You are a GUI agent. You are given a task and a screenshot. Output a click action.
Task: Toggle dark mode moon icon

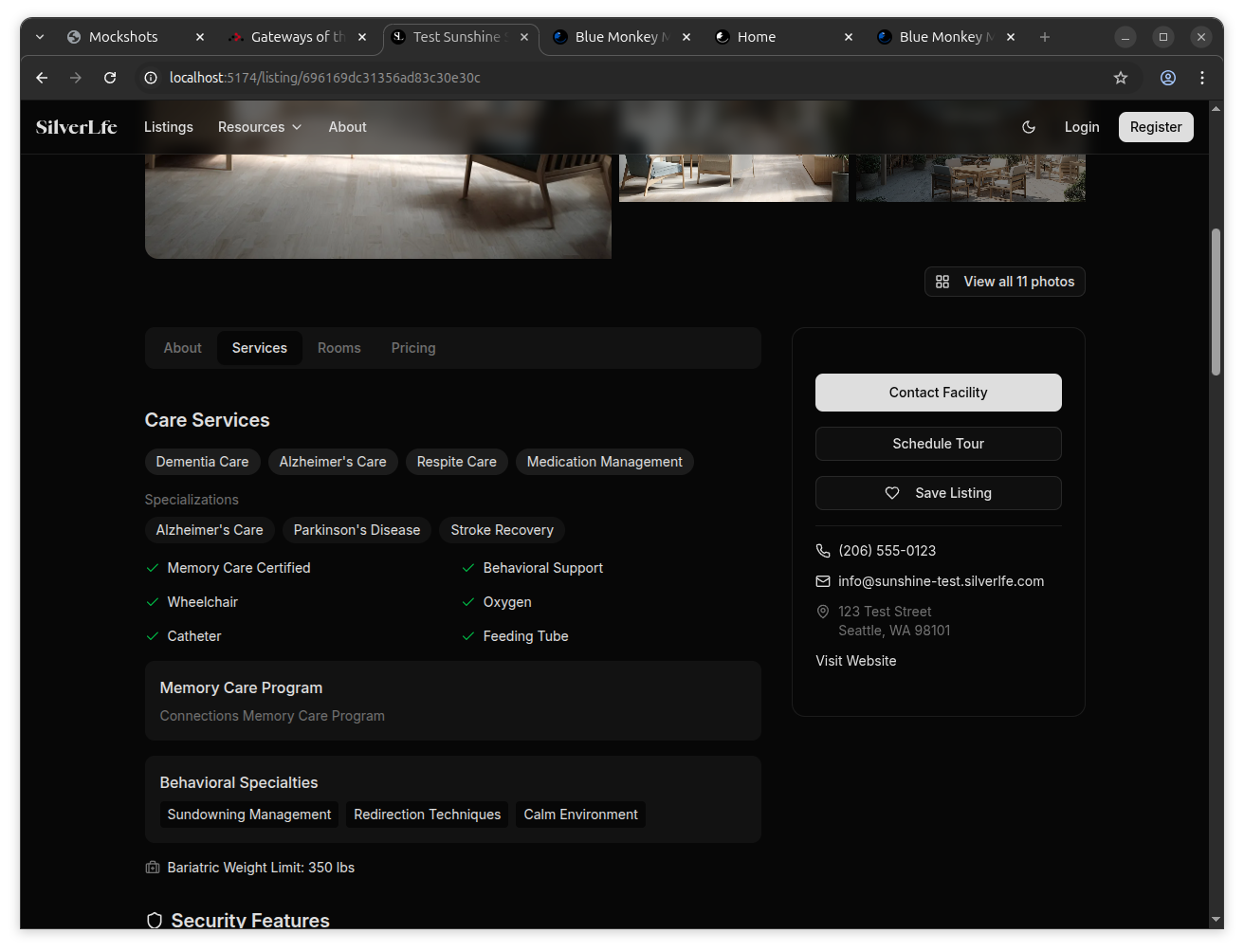point(1029,127)
